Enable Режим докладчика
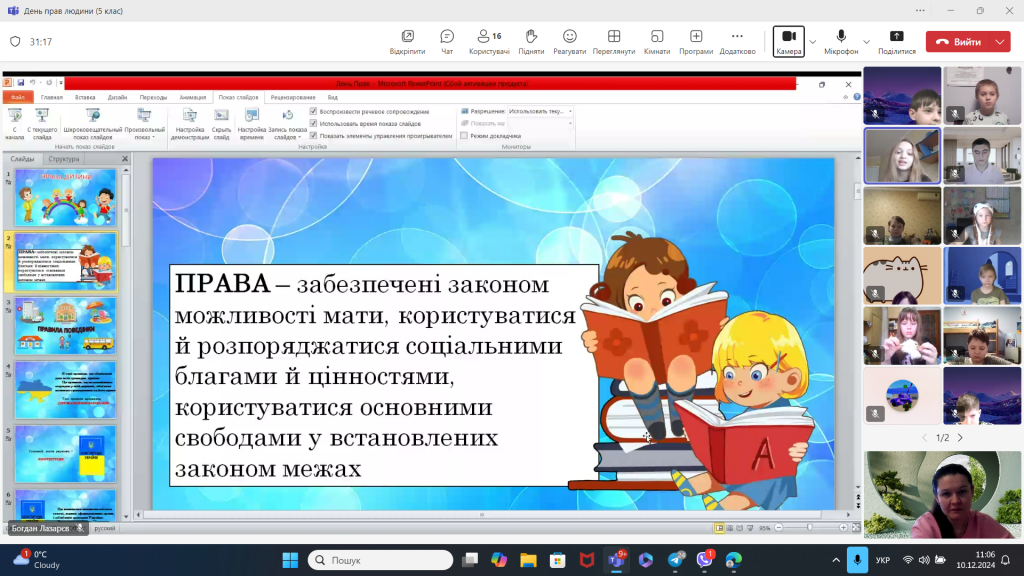 coord(463,134)
